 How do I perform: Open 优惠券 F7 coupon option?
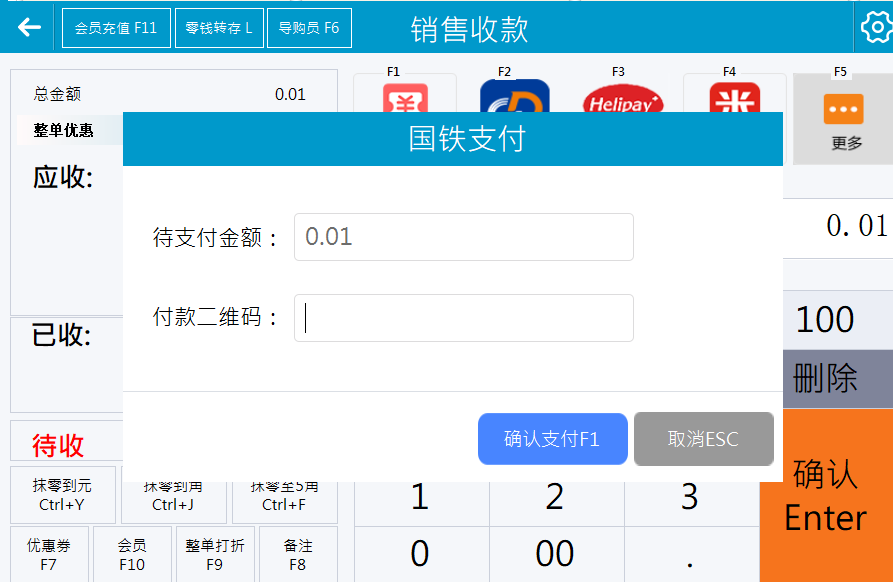[49, 555]
